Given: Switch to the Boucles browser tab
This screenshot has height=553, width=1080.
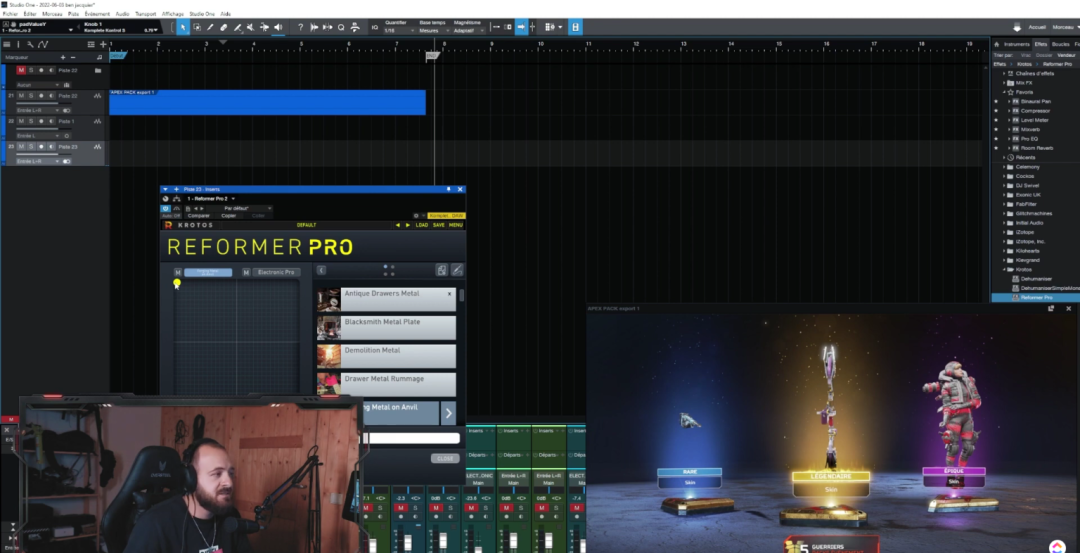Looking at the screenshot, I should (1061, 44).
